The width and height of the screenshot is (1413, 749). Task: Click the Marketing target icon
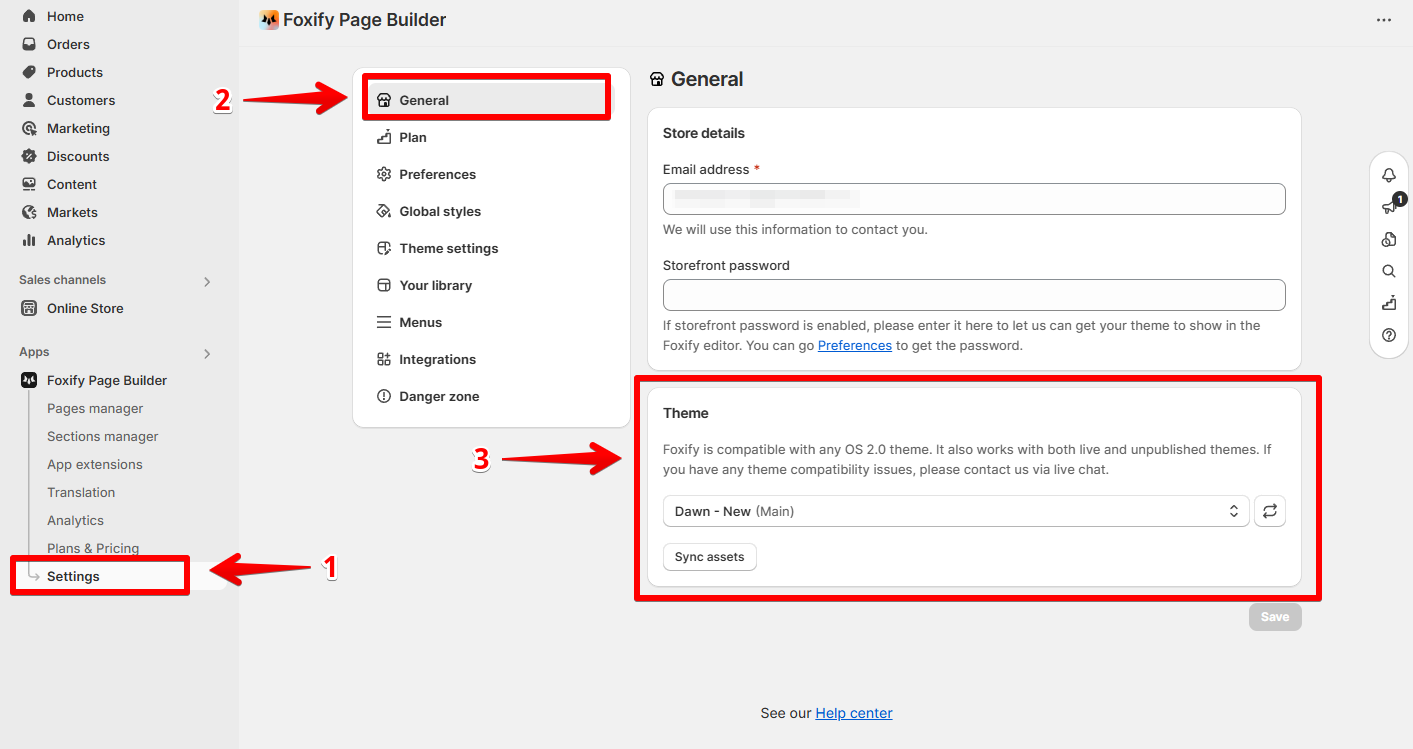pos(29,128)
